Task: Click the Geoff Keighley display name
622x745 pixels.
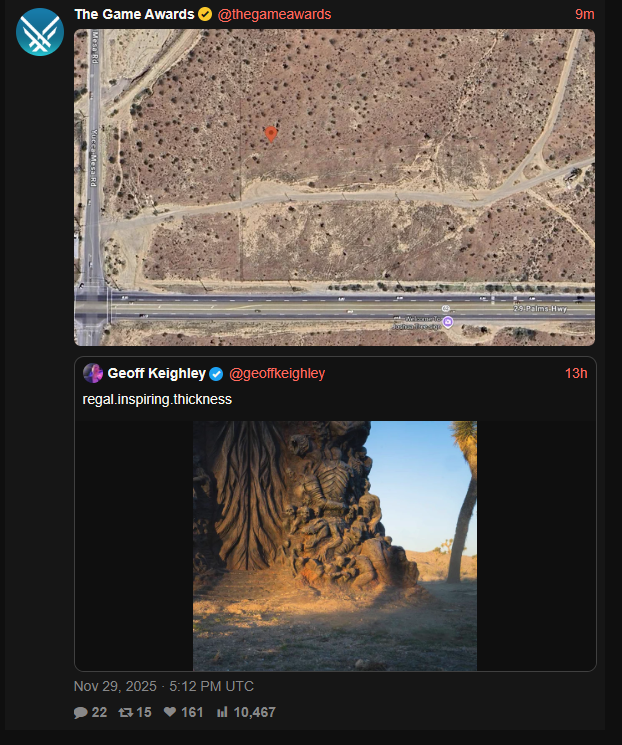Action: click(157, 373)
